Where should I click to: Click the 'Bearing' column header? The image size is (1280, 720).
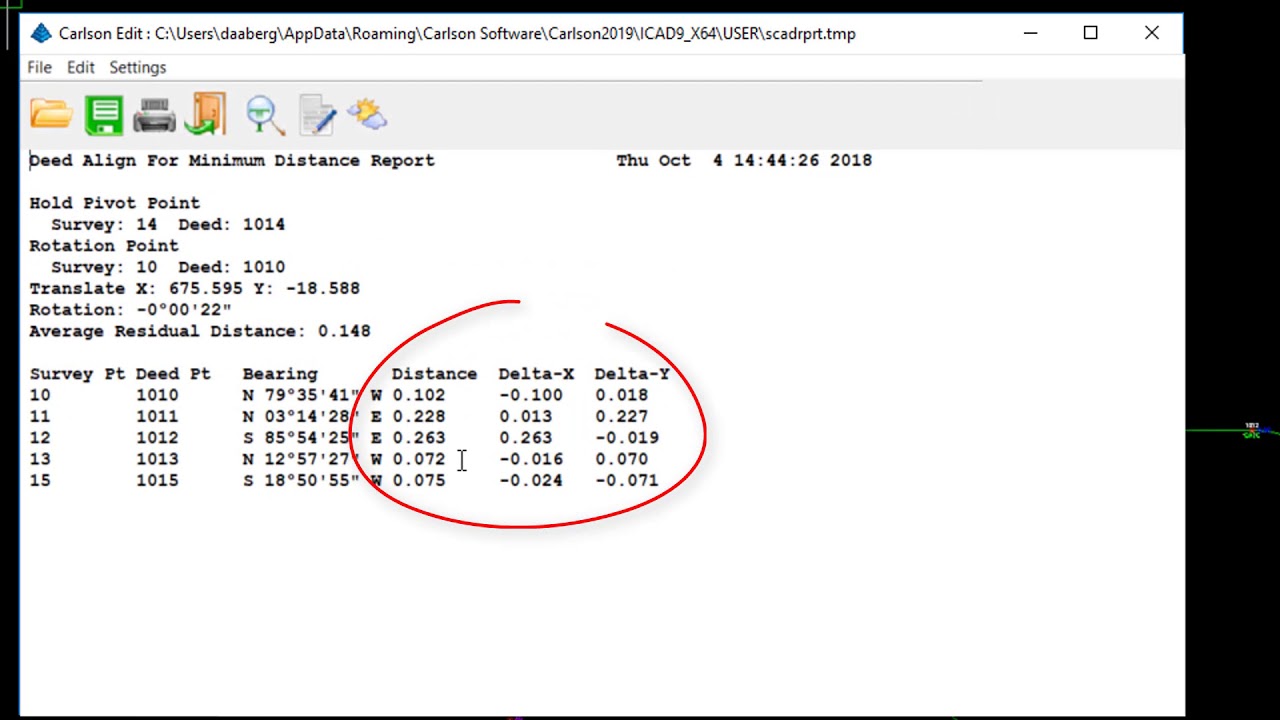pyautogui.click(x=280, y=374)
